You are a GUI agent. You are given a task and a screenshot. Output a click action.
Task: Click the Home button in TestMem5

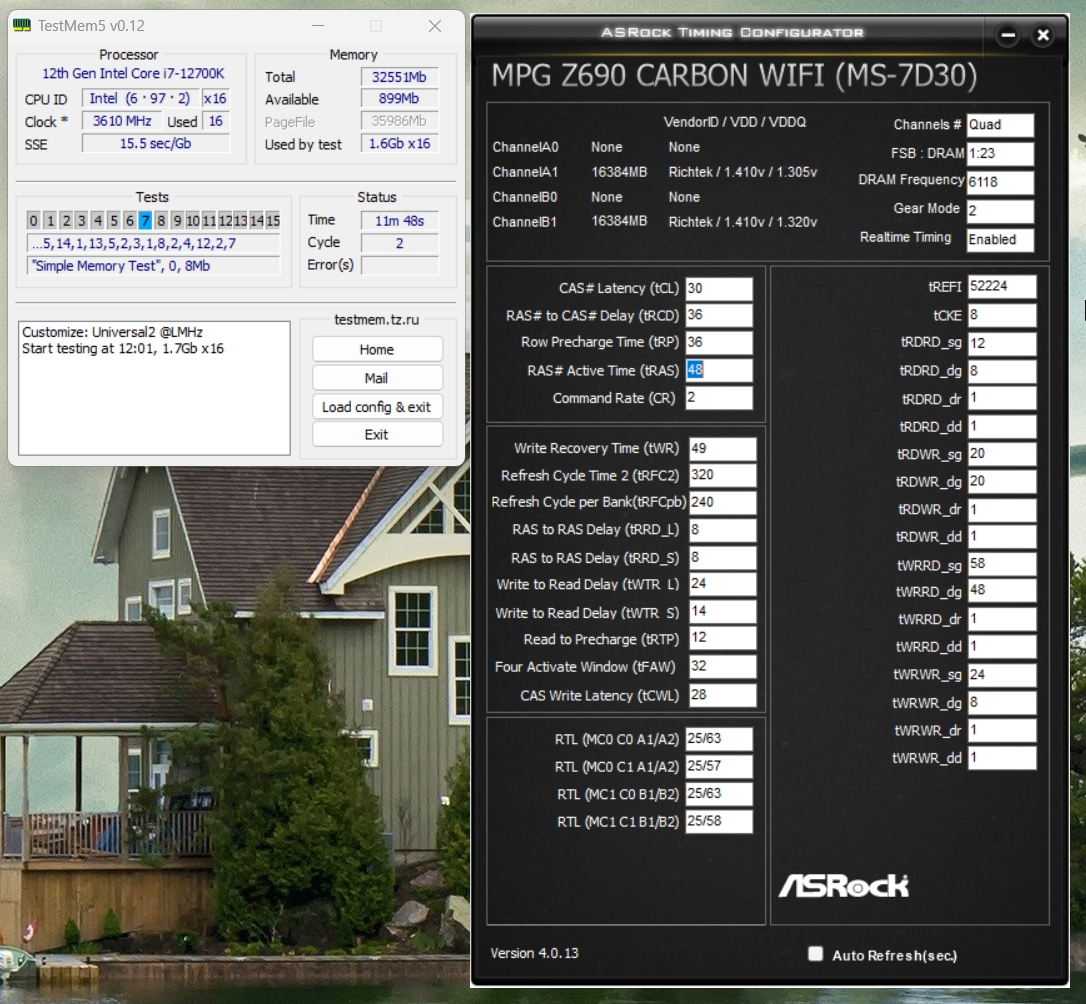click(377, 349)
